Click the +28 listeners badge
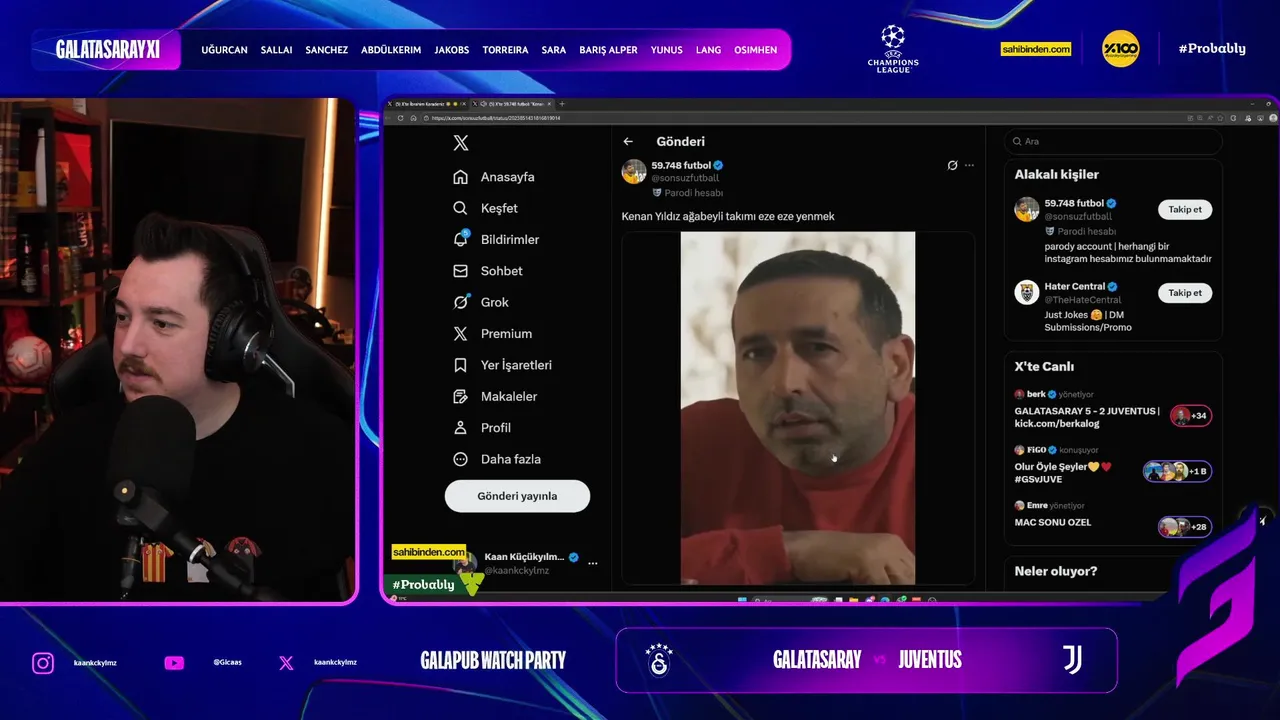The image size is (1280, 720). click(1185, 527)
